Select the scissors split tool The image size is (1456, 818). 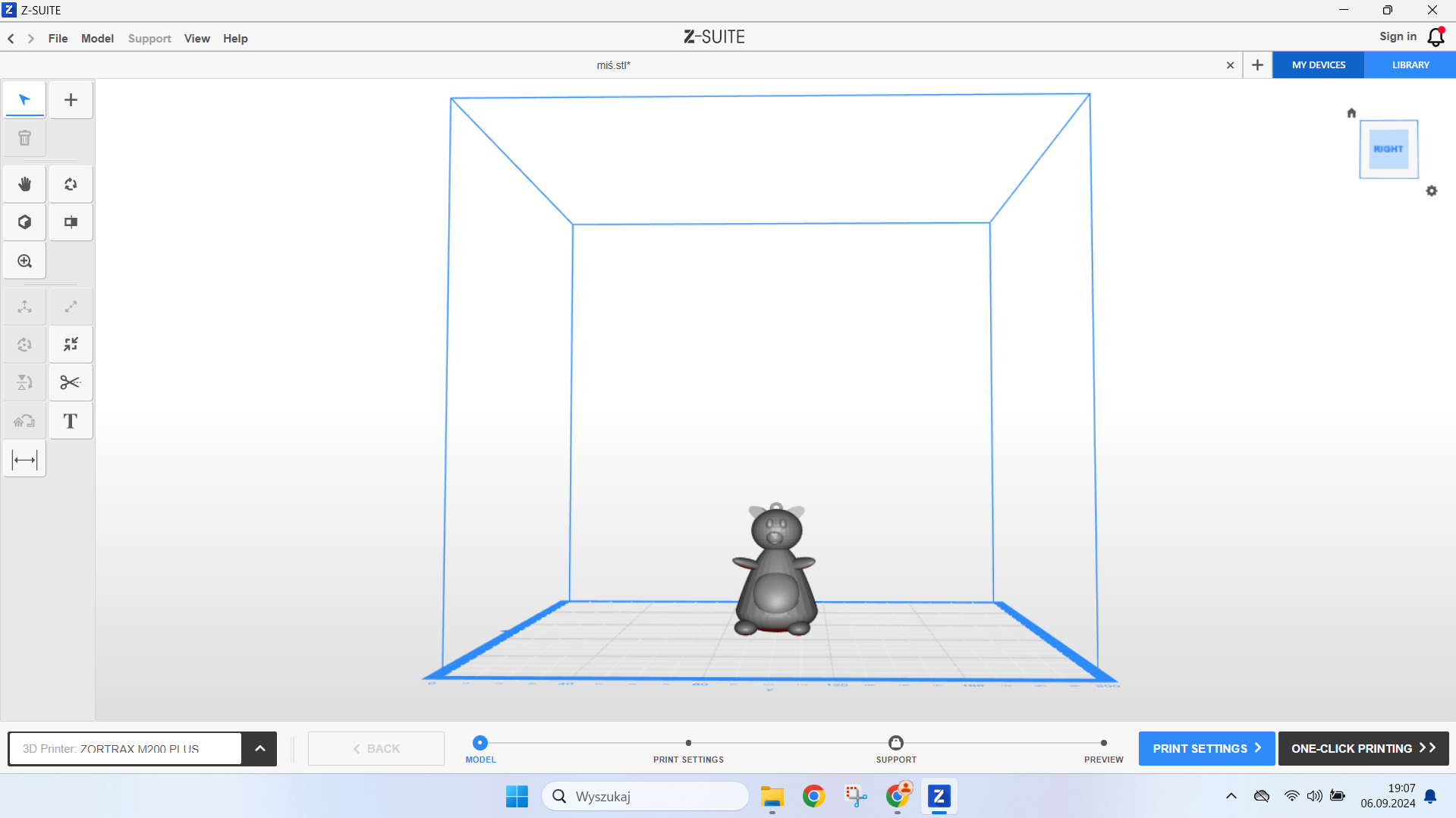point(71,382)
